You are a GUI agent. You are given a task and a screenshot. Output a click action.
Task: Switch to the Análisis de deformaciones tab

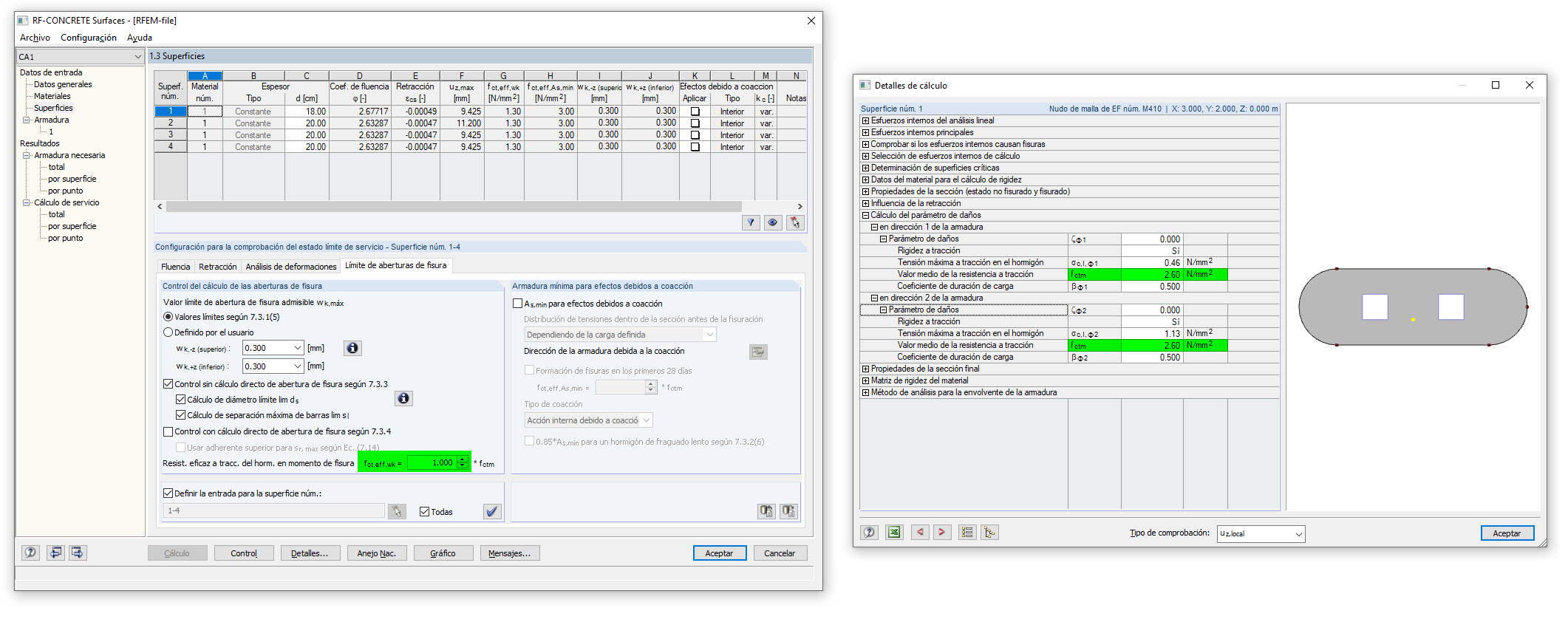point(291,267)
